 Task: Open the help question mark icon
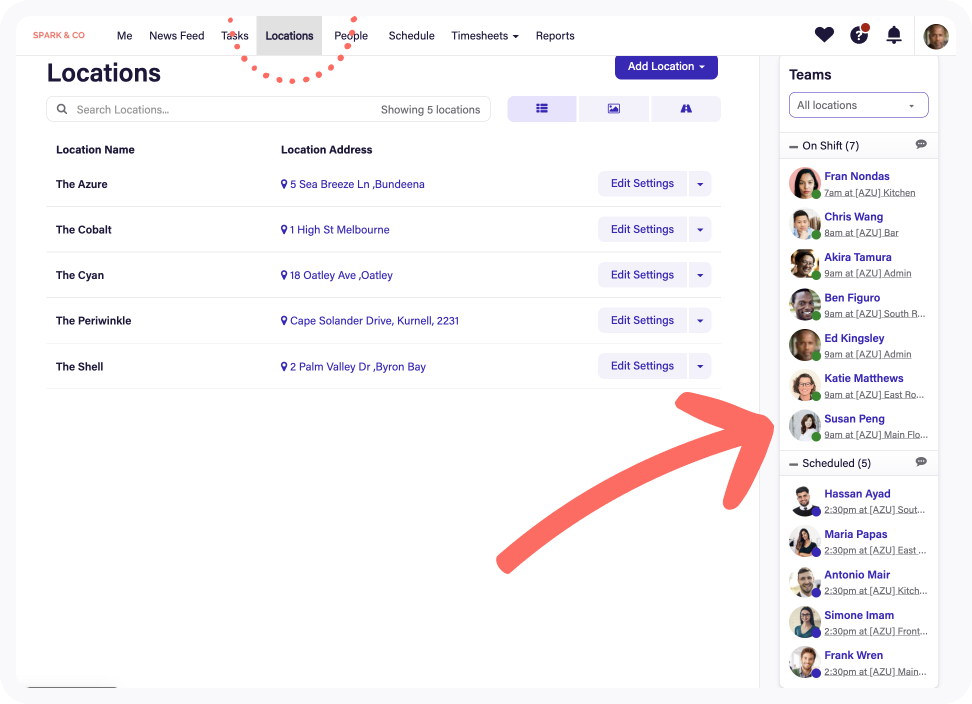click(859, 35)
